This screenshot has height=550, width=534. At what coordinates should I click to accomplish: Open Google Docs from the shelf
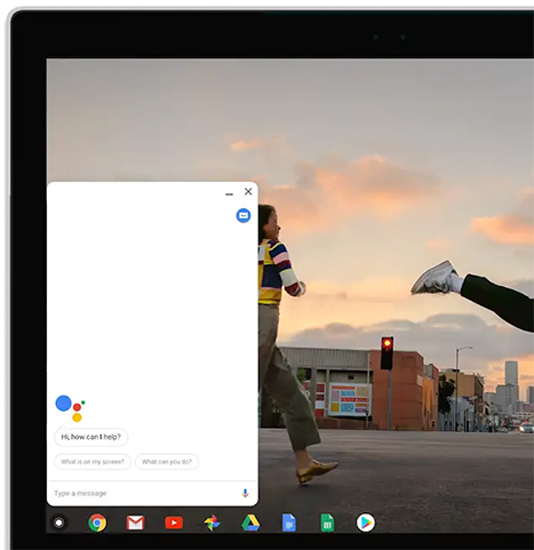point(289,523)
